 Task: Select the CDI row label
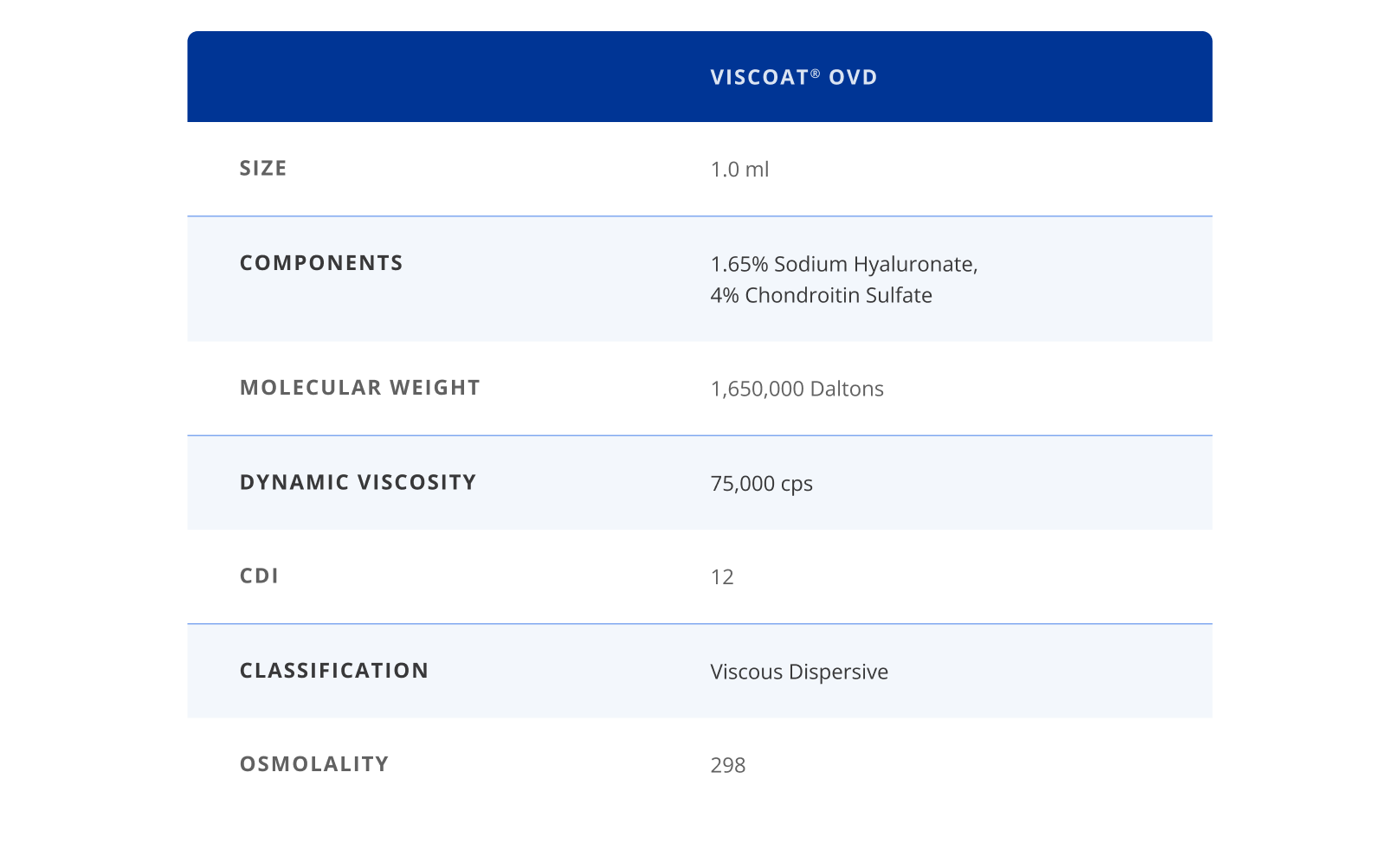point(259,576)
